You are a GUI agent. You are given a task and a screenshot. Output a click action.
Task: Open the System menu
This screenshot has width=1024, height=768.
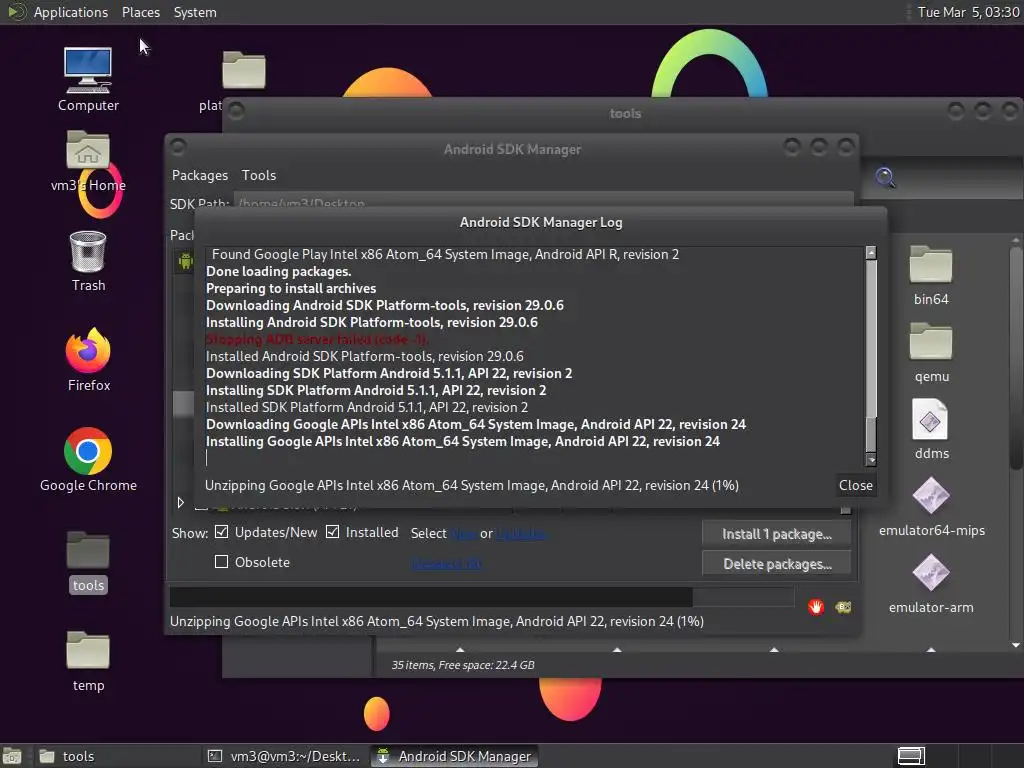click(x=195, y=12)
